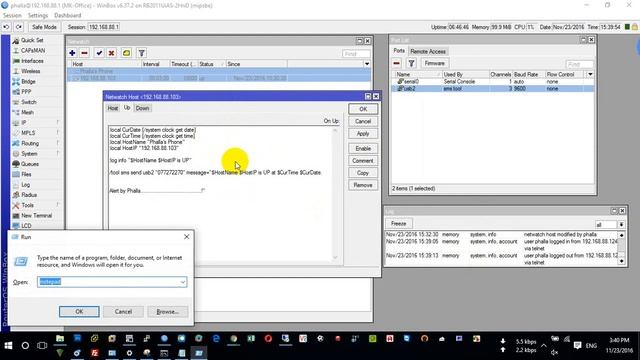This screenshot has height=360, width=640.
Task: Click filter icon in Port List toolbar
Action: pos(411,64)
